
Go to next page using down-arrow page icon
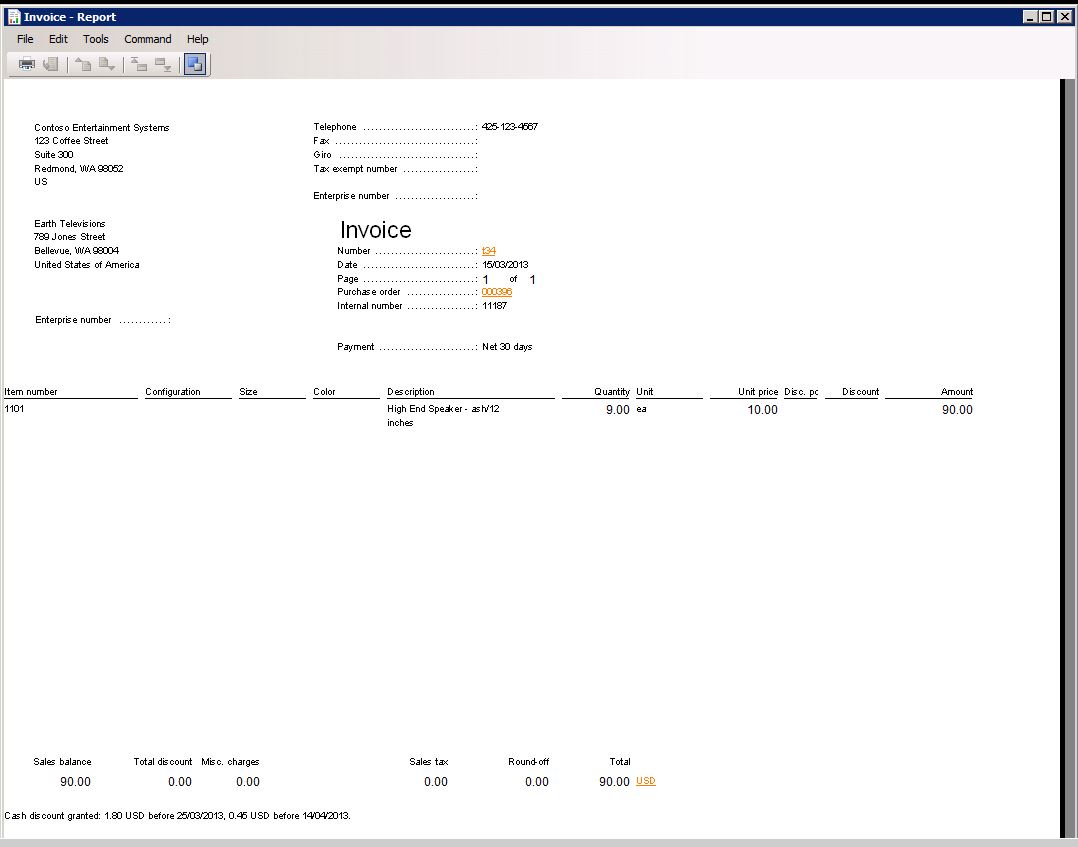coord(107,65)
